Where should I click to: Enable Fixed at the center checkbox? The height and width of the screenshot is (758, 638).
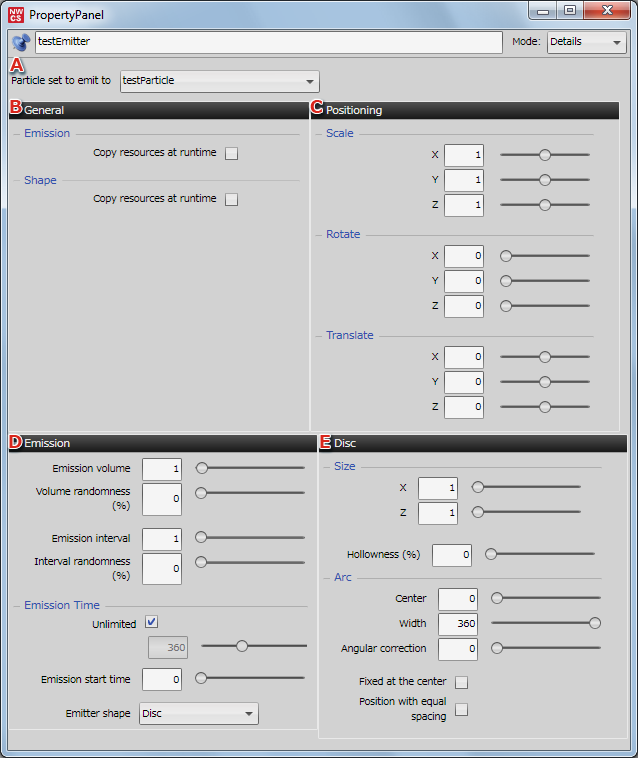(x=461, y=682)
